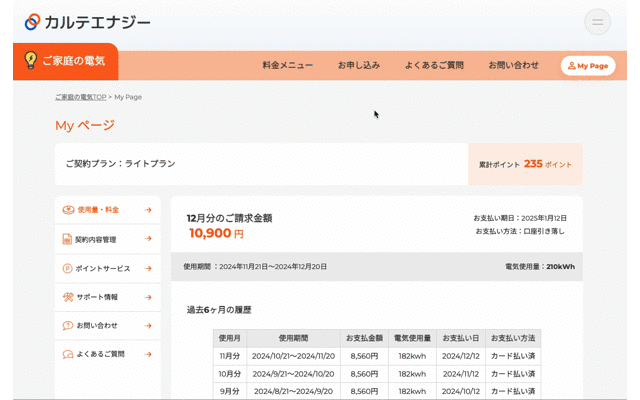
Task: Open ポイントサービス sidebar link
Action: pos(108,269)
